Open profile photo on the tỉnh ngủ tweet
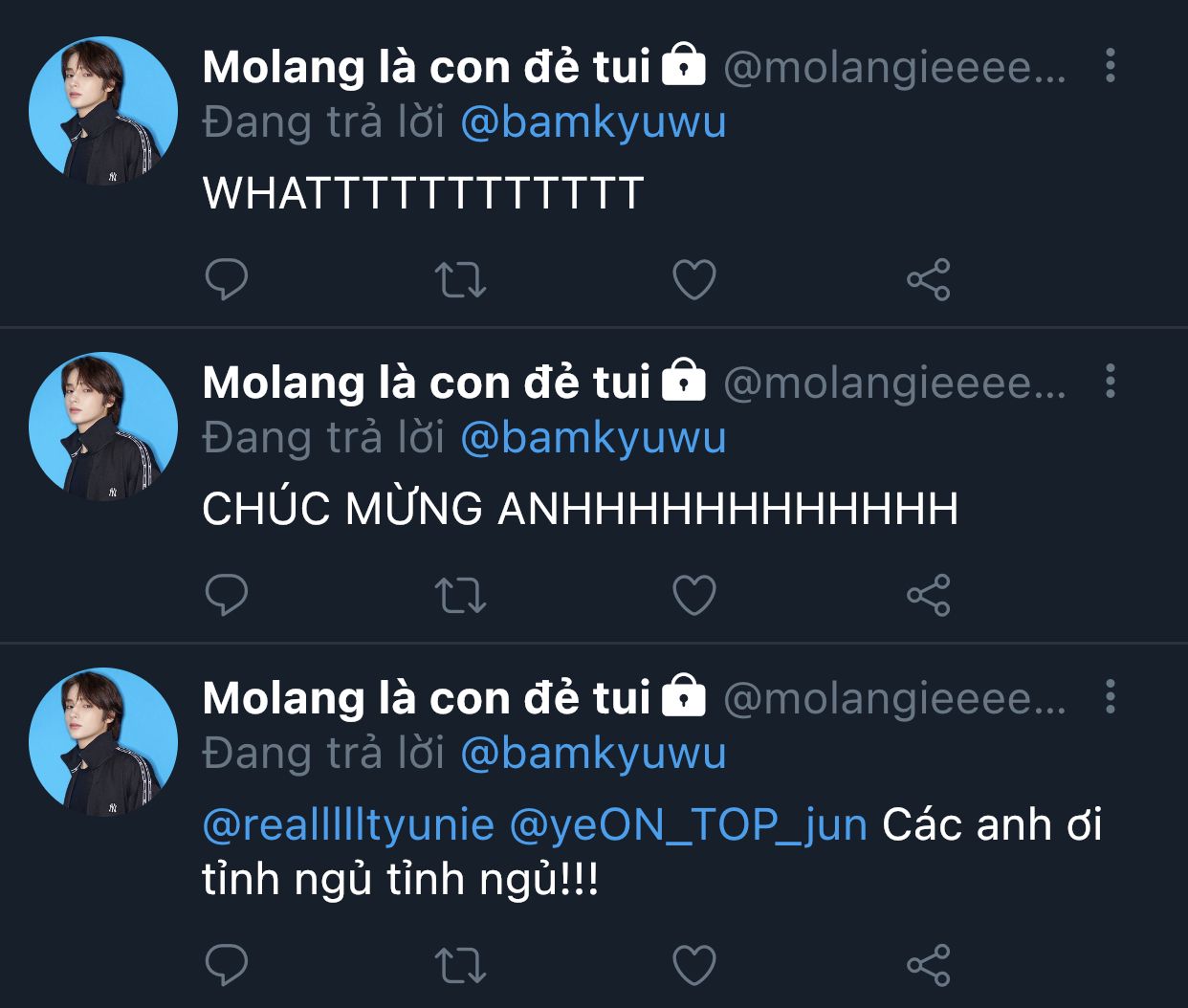The height and width of the screenshot is (1008, 1188). coord(103,742)
